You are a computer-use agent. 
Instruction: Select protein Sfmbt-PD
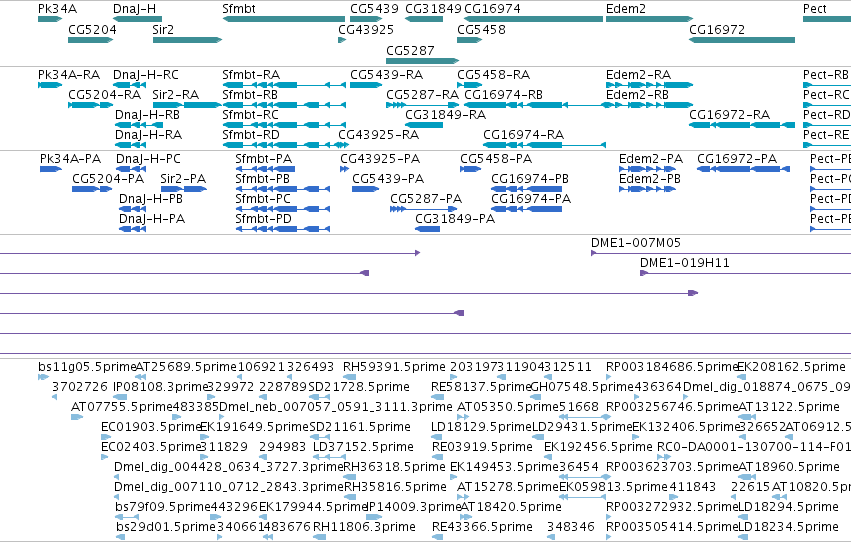pyautogui.click(x=283, y=229)
